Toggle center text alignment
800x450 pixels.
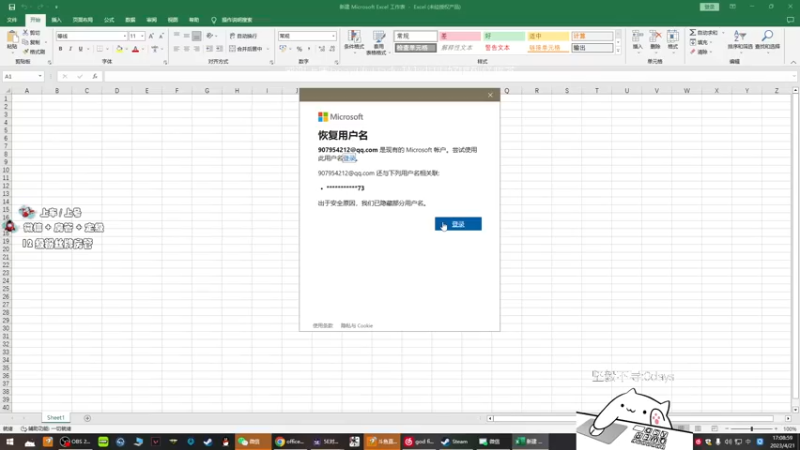pyautogui.click(x=187, y=48)
